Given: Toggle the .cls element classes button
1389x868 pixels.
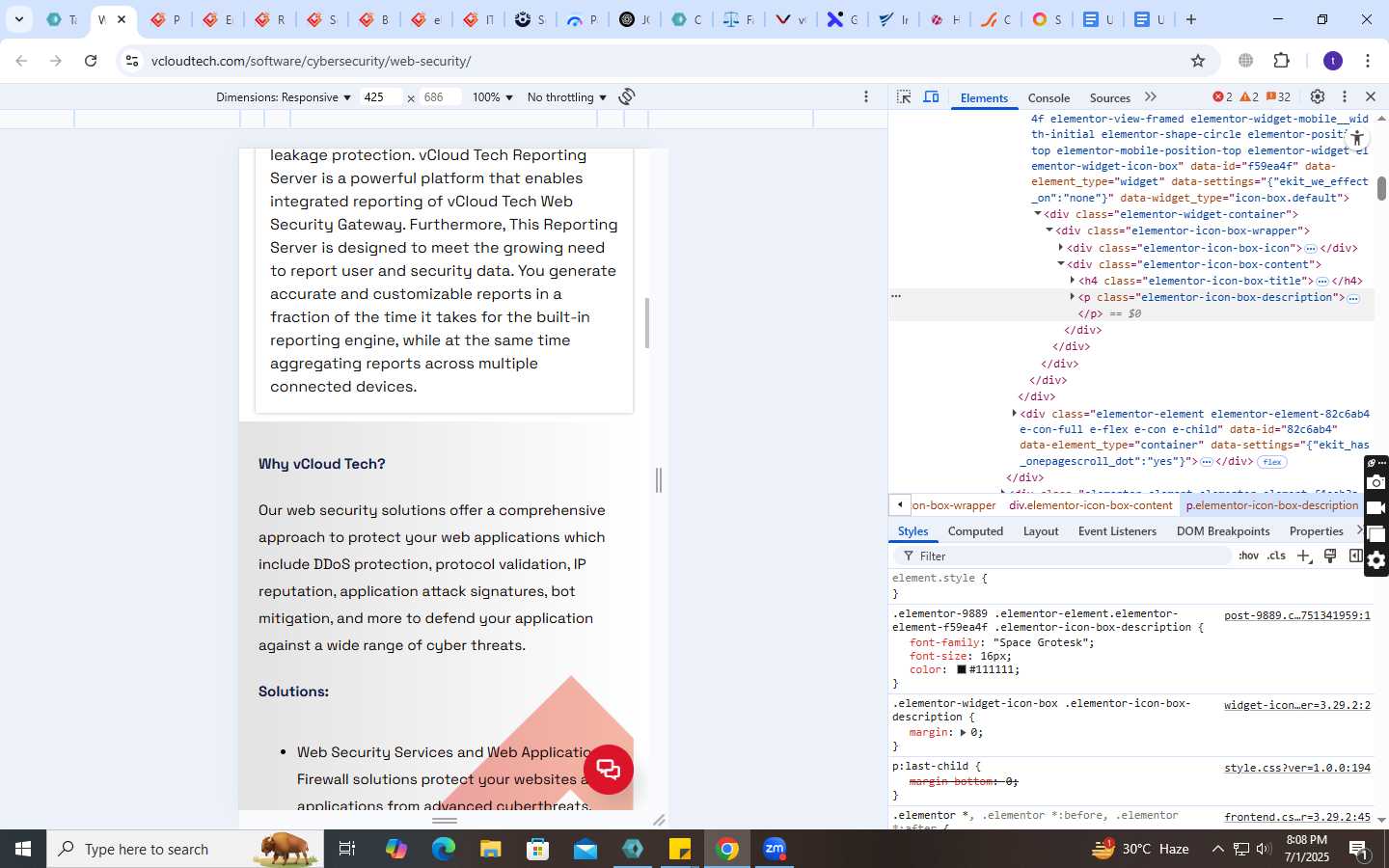Looking at the screenshot, I should (x=1277, y=556).
